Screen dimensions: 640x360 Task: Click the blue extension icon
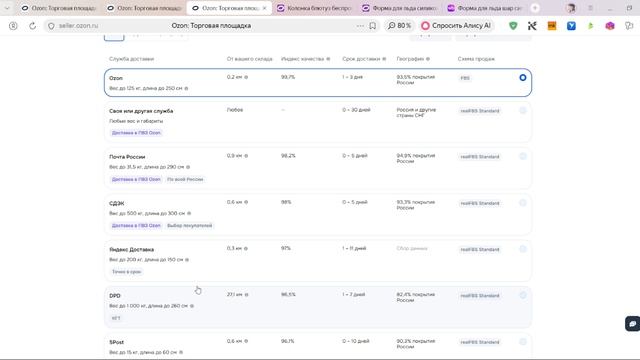(571, 26)
